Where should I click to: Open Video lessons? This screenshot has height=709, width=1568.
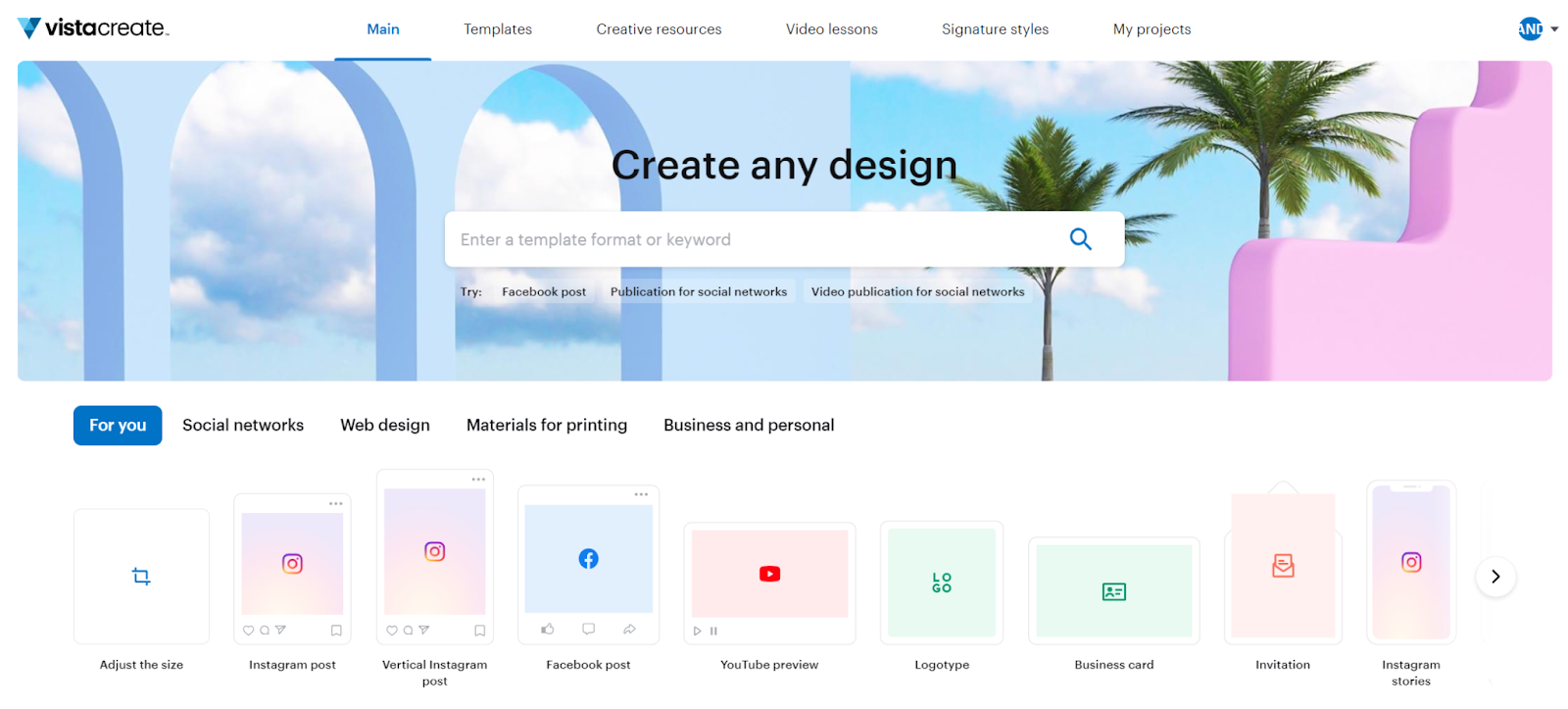[832, 29]
